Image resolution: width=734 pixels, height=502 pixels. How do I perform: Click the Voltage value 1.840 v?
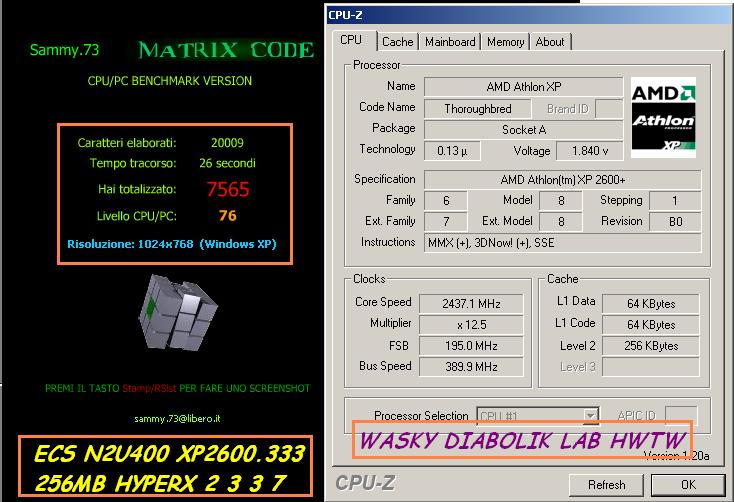click(589, 151)
